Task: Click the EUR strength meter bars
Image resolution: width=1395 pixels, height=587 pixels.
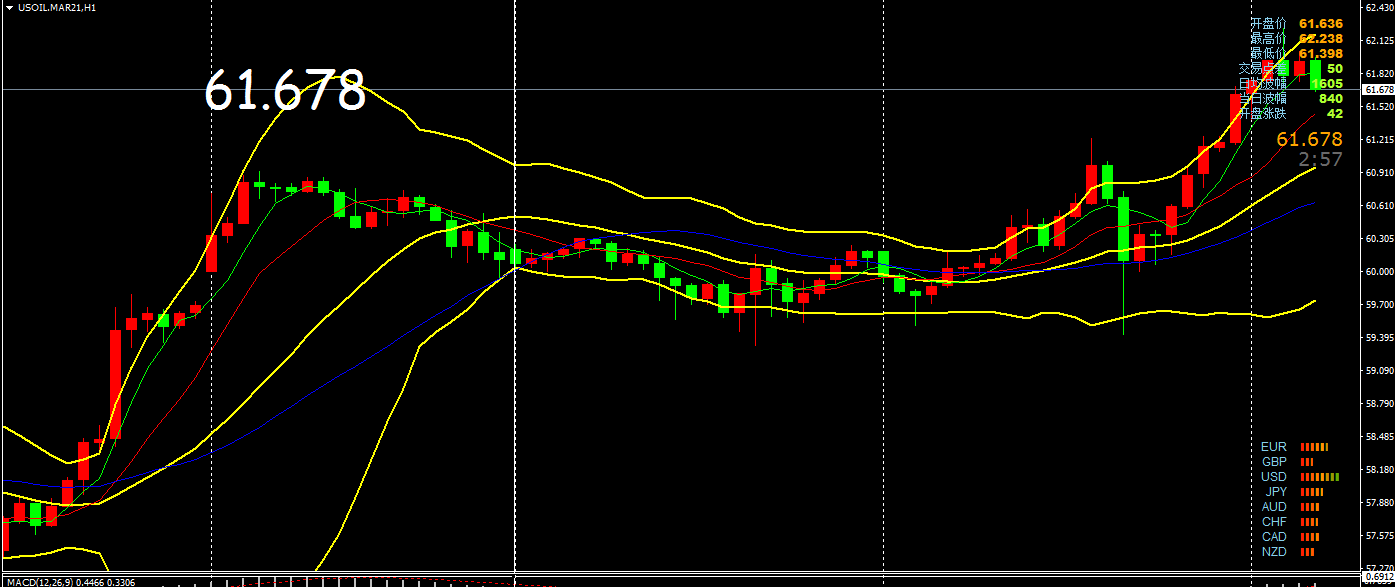Action: pos(1314,447)
